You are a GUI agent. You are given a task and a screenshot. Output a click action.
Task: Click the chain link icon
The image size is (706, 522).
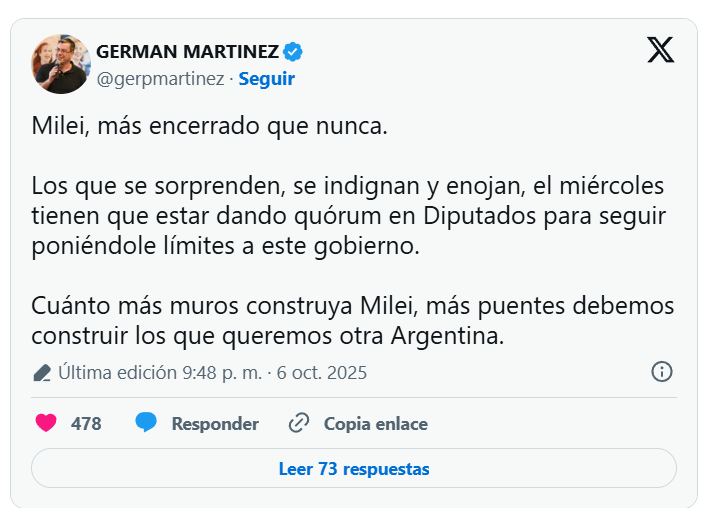pos(298,423)
